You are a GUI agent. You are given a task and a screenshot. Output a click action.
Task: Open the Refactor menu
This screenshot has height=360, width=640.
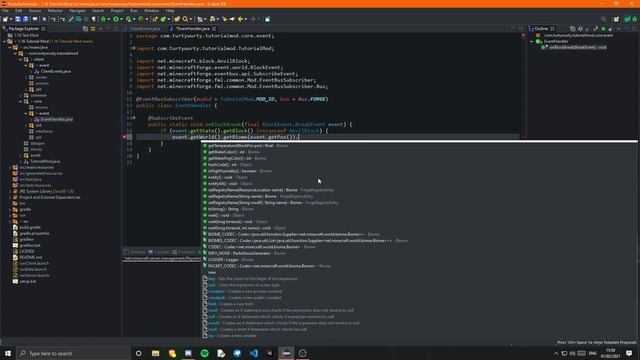point(55,10)
